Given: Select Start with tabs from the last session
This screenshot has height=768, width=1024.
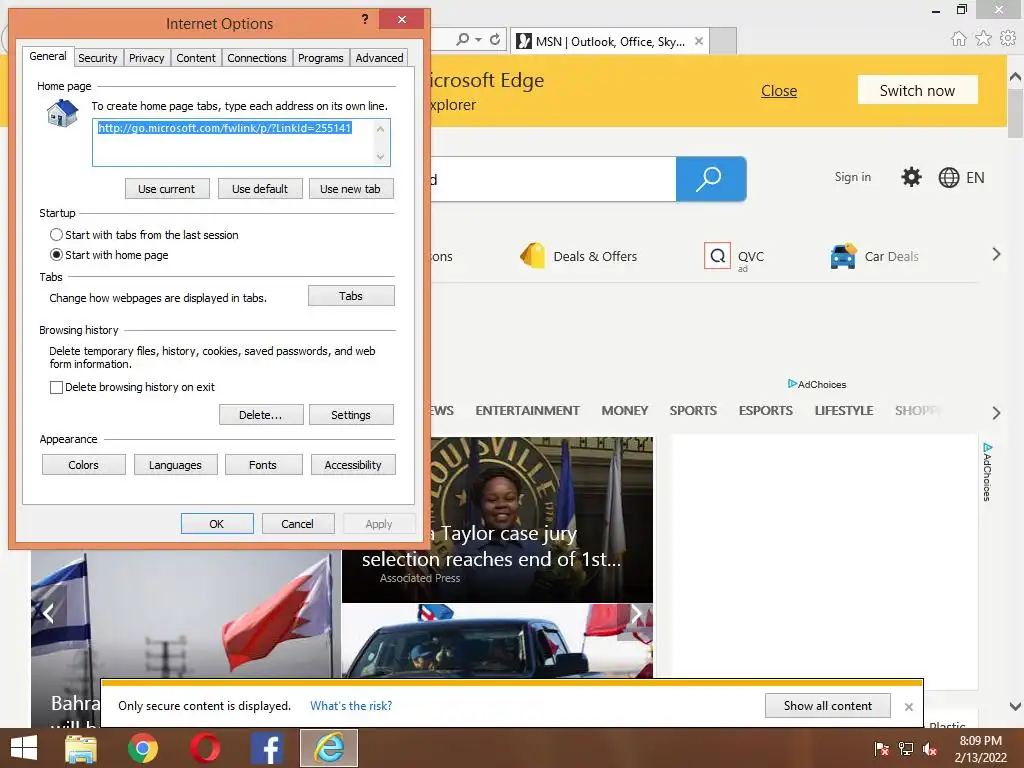Looking at the screenshot, I should pos(57,234).
